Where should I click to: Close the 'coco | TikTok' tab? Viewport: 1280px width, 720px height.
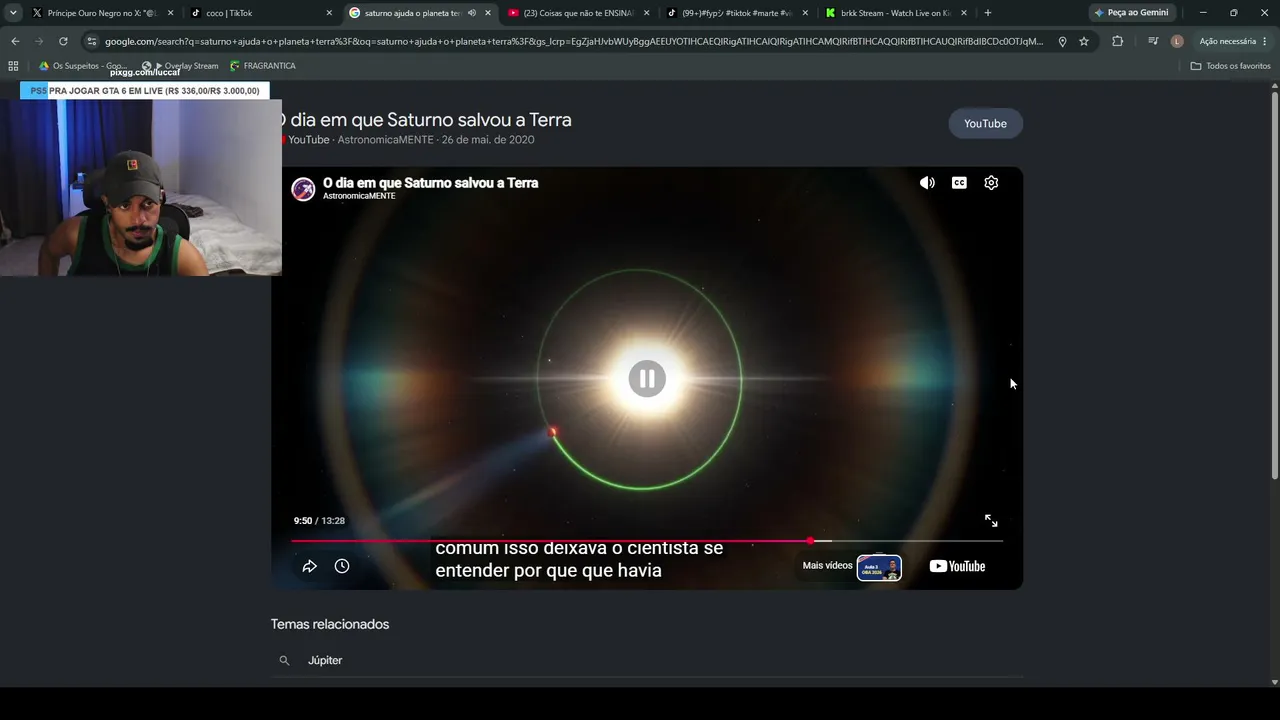[x=329, y=13]
